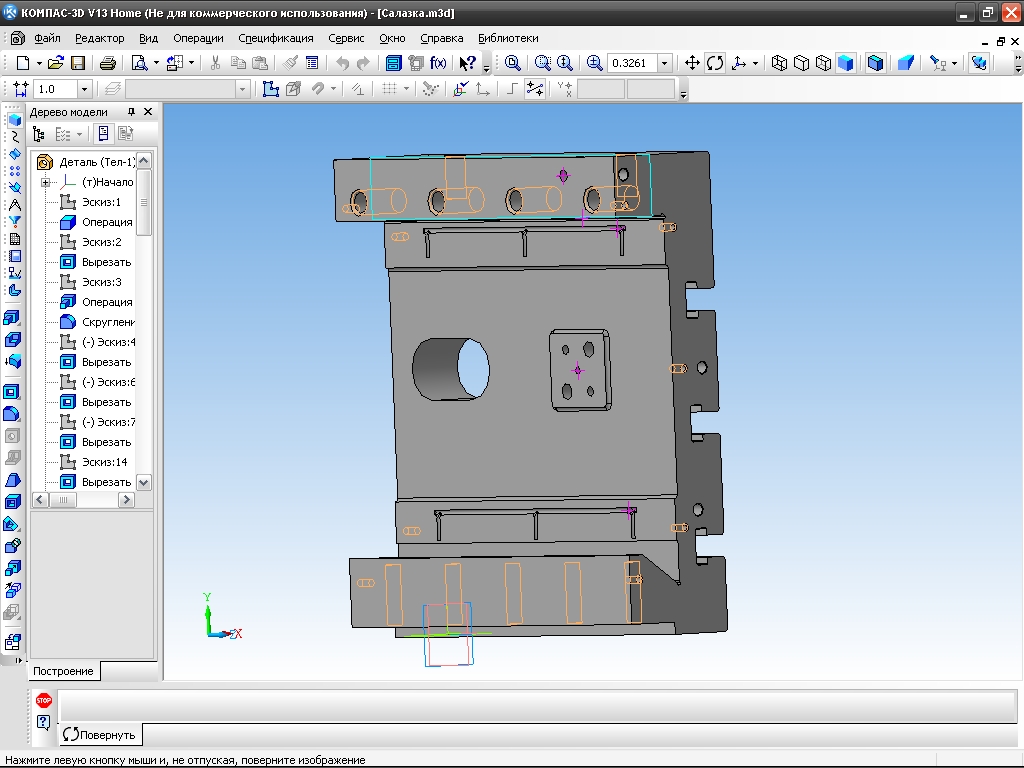Open the Библиотеки menu
Viewport: 1024px width, 768px height.
[508, 38]
